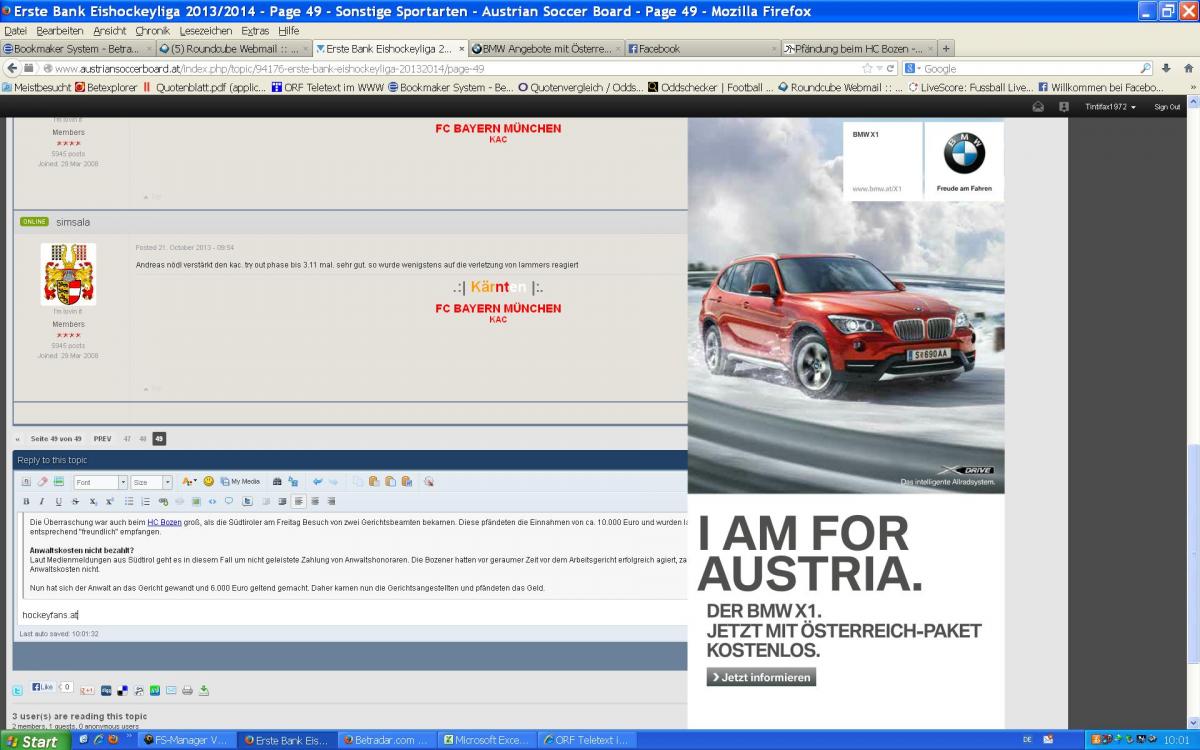Switch to the BMW Angebote tab
This screenshot has width=1200, height=750.
click(x=546, y=48)
